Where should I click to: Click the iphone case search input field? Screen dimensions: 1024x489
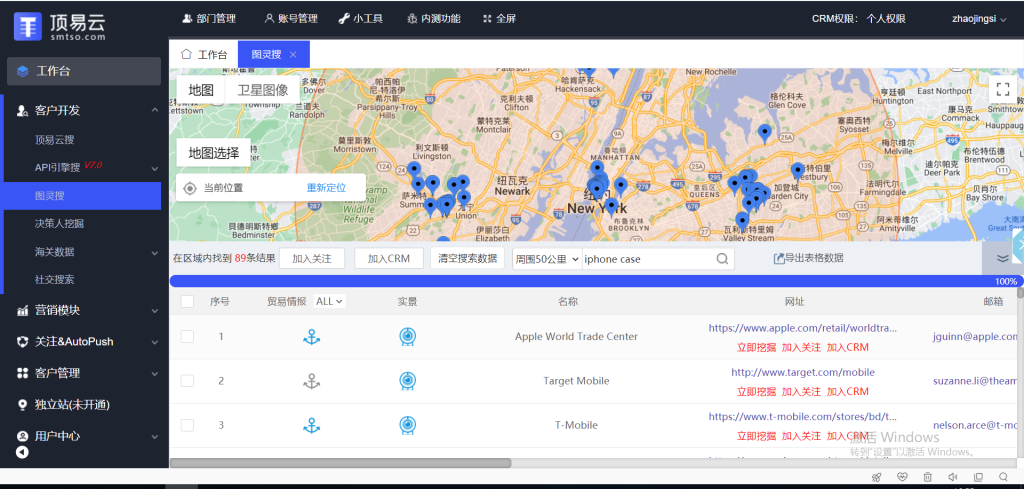tap(648, 259)
